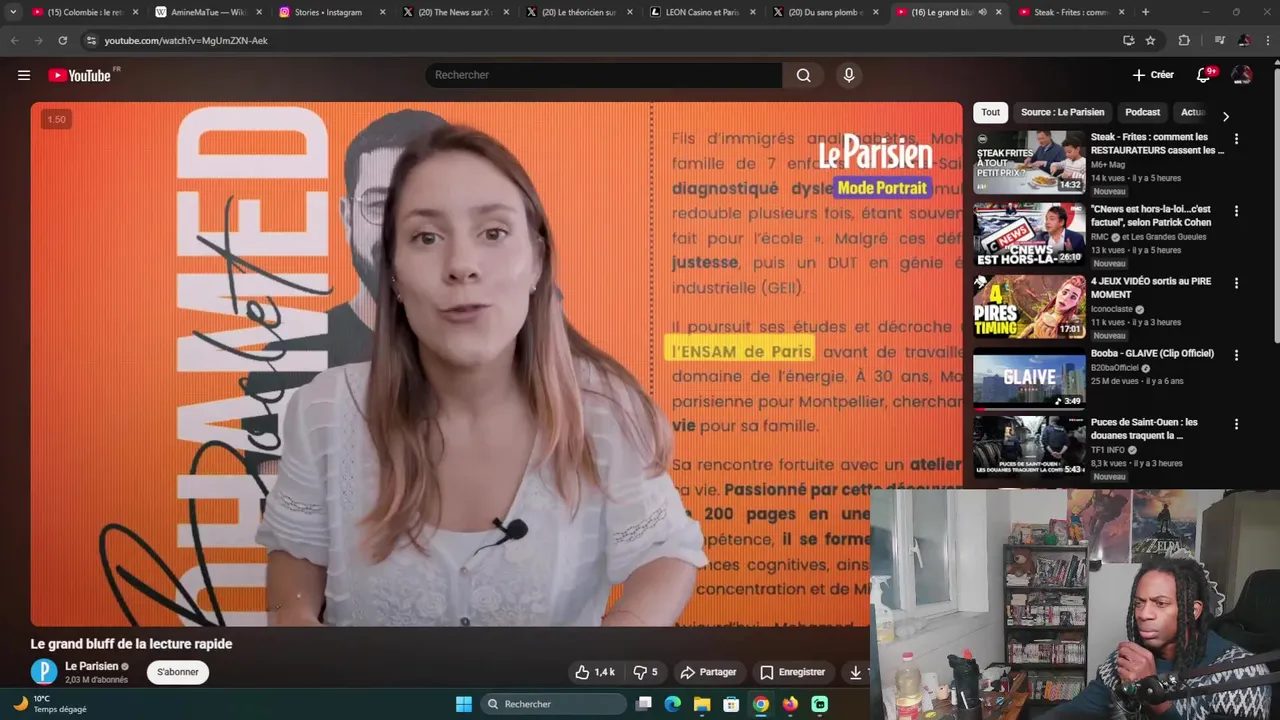The image size is (1280, 720).
Task: Open options menu for Steak - Frites video
Action: (x=1236, y=139)
